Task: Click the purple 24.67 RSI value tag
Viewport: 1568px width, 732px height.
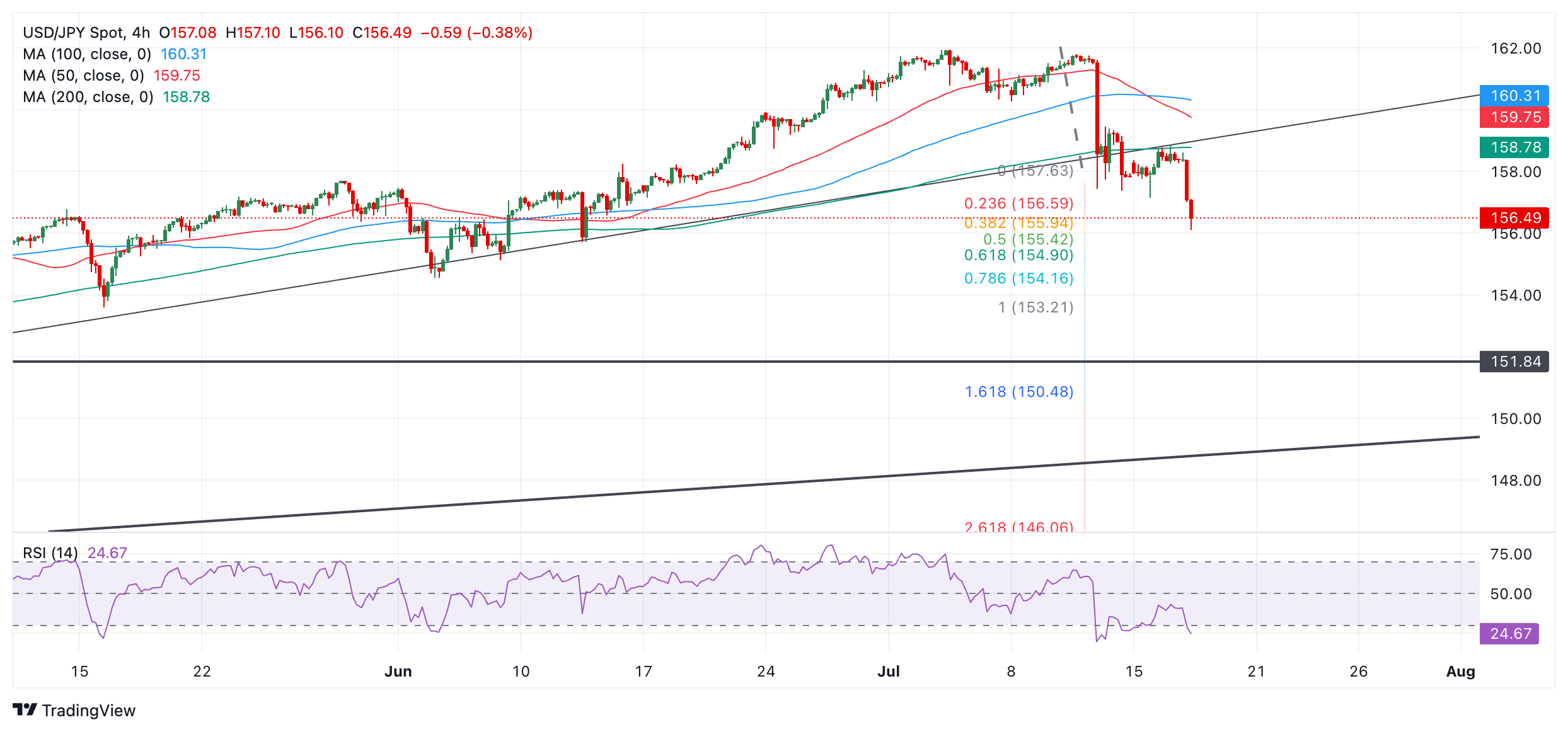Action: click(1509, 634)
